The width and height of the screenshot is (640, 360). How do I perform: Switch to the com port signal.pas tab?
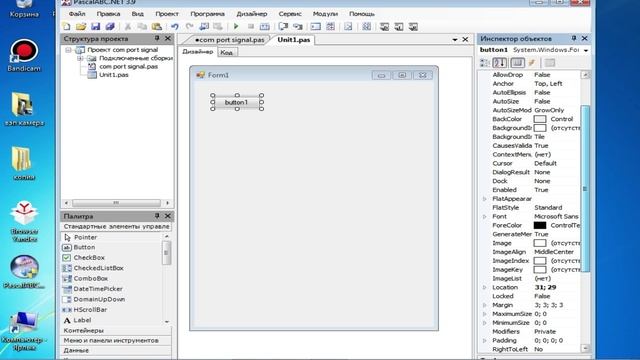click(x=229, y=40)
